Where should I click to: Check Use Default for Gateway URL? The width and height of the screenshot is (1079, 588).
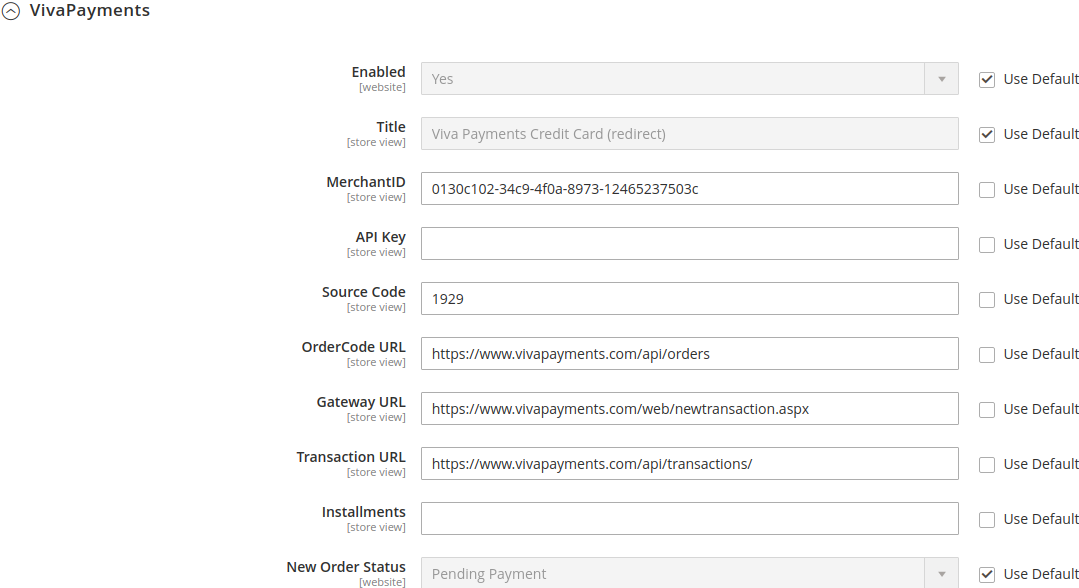point(987,410)
